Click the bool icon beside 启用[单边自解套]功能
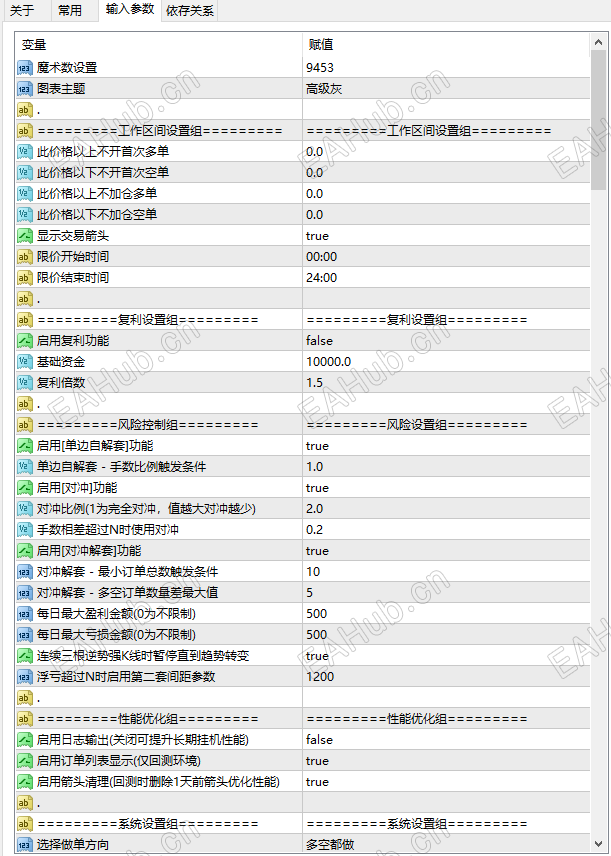Image resolution: width=611 pixels, height=856 pixels. [25, 446]
